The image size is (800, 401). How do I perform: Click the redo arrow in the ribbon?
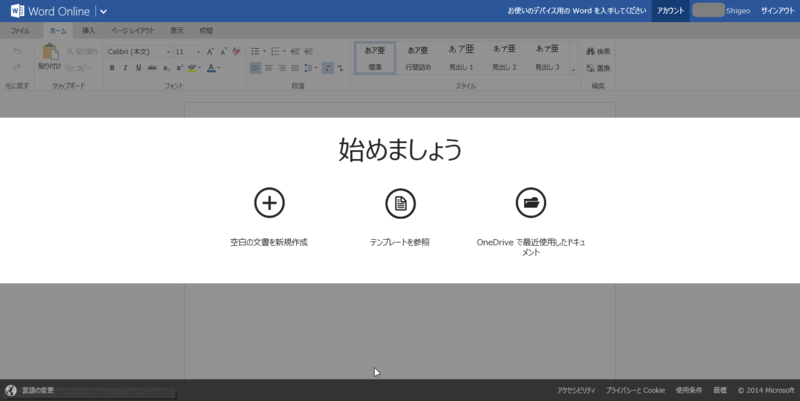click(17, 67)
